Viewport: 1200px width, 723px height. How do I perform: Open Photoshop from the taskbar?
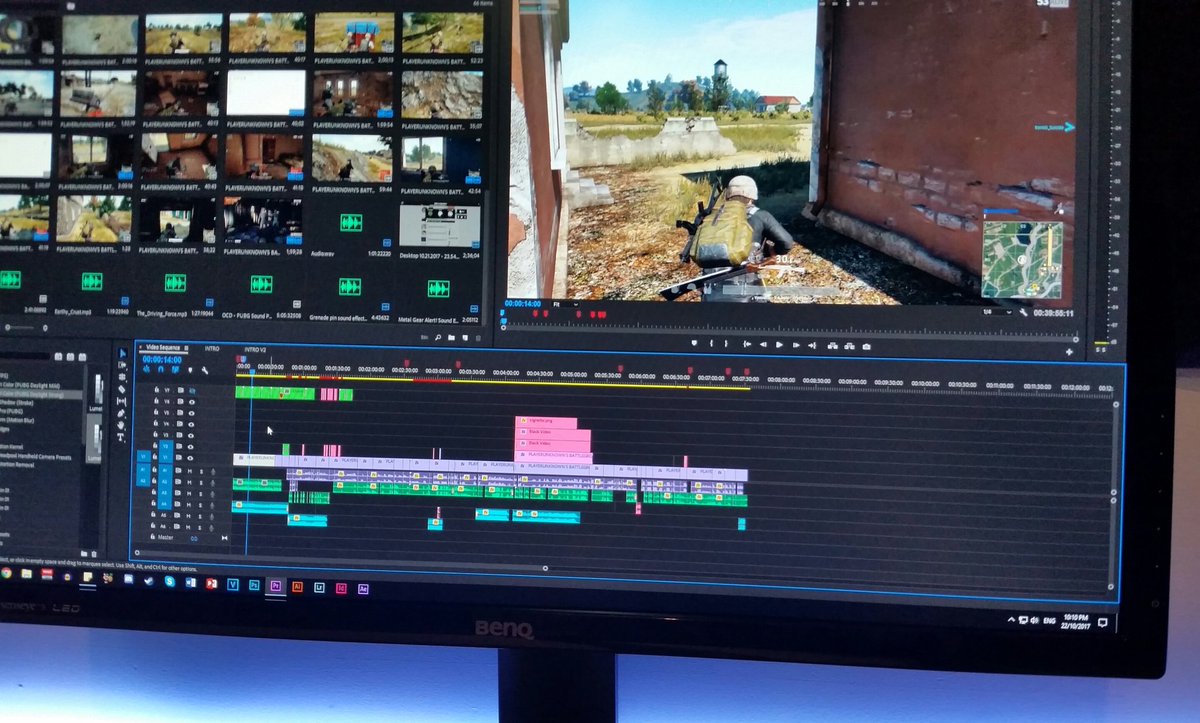pos(254,585)
